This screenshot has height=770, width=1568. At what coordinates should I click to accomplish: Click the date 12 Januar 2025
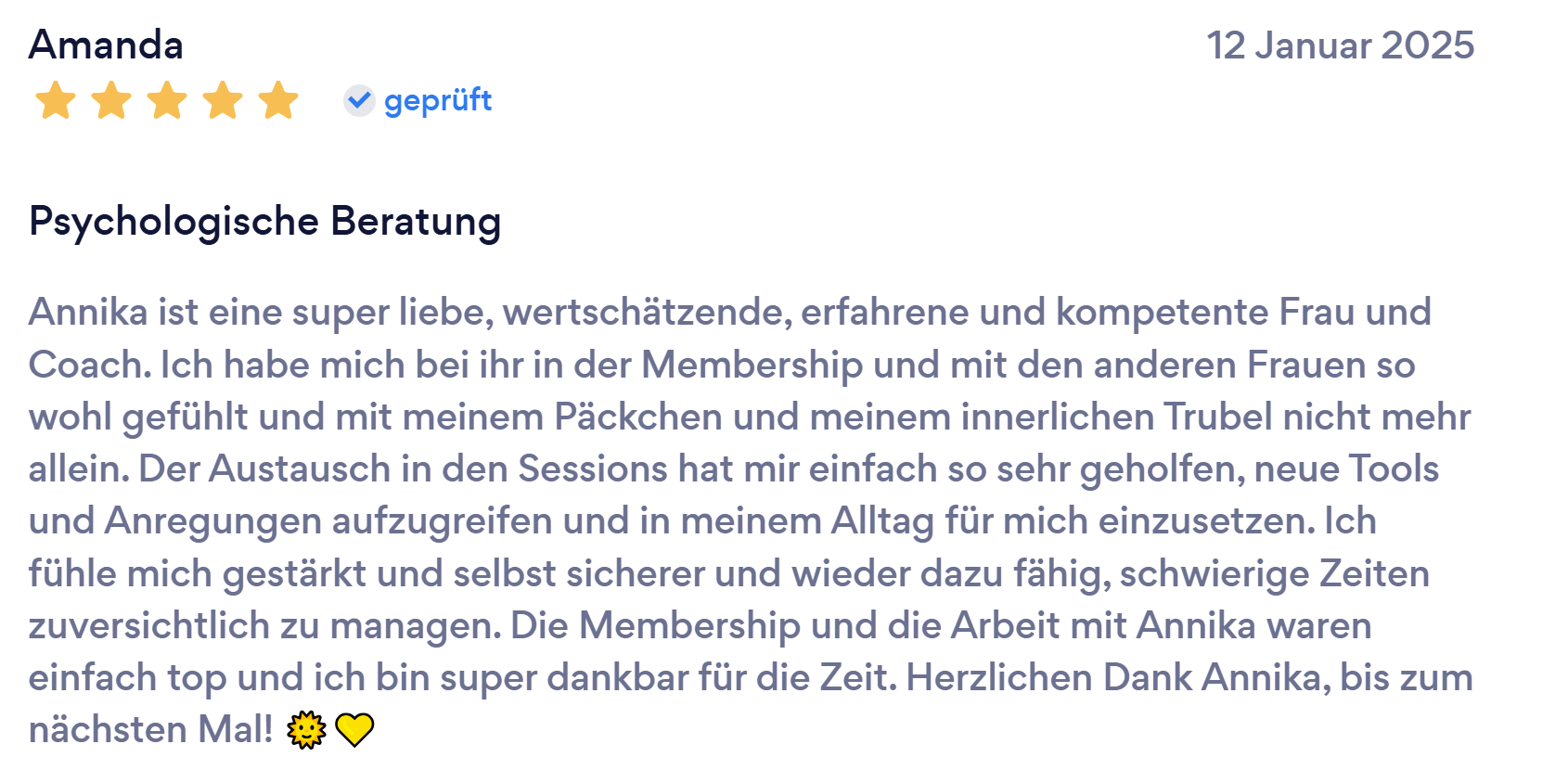(x=1340, y=45)
